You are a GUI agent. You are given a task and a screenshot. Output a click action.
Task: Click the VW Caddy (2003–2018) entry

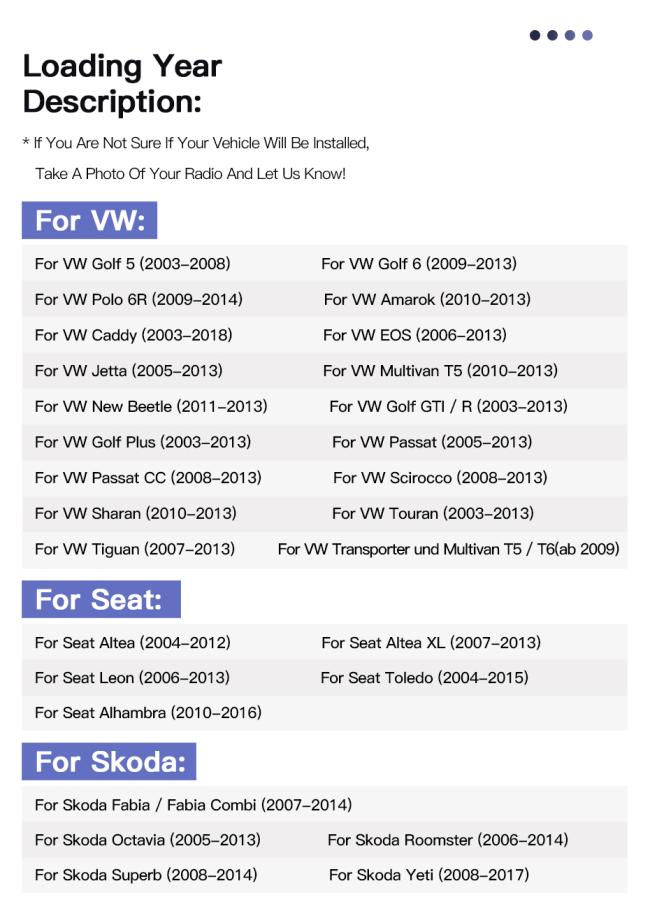pyautogui.click(x=134, y=335)
